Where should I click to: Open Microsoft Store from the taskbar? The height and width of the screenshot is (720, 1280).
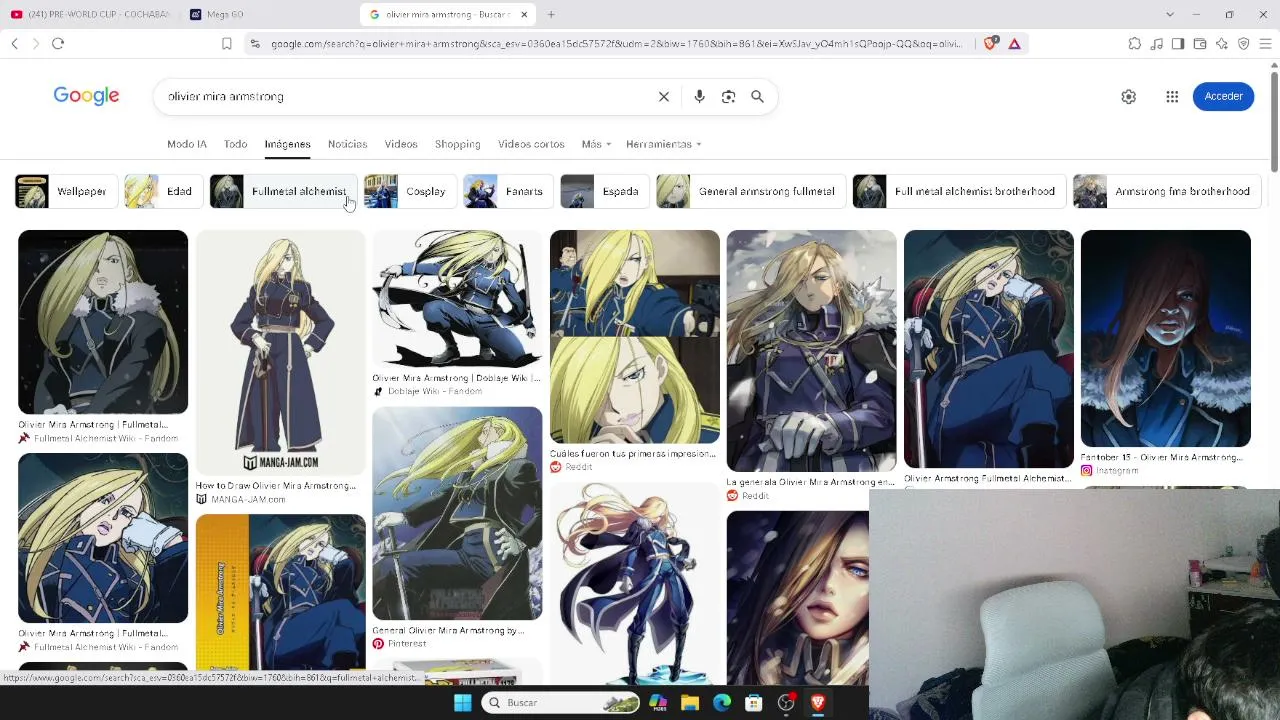(x=754, y=703)
